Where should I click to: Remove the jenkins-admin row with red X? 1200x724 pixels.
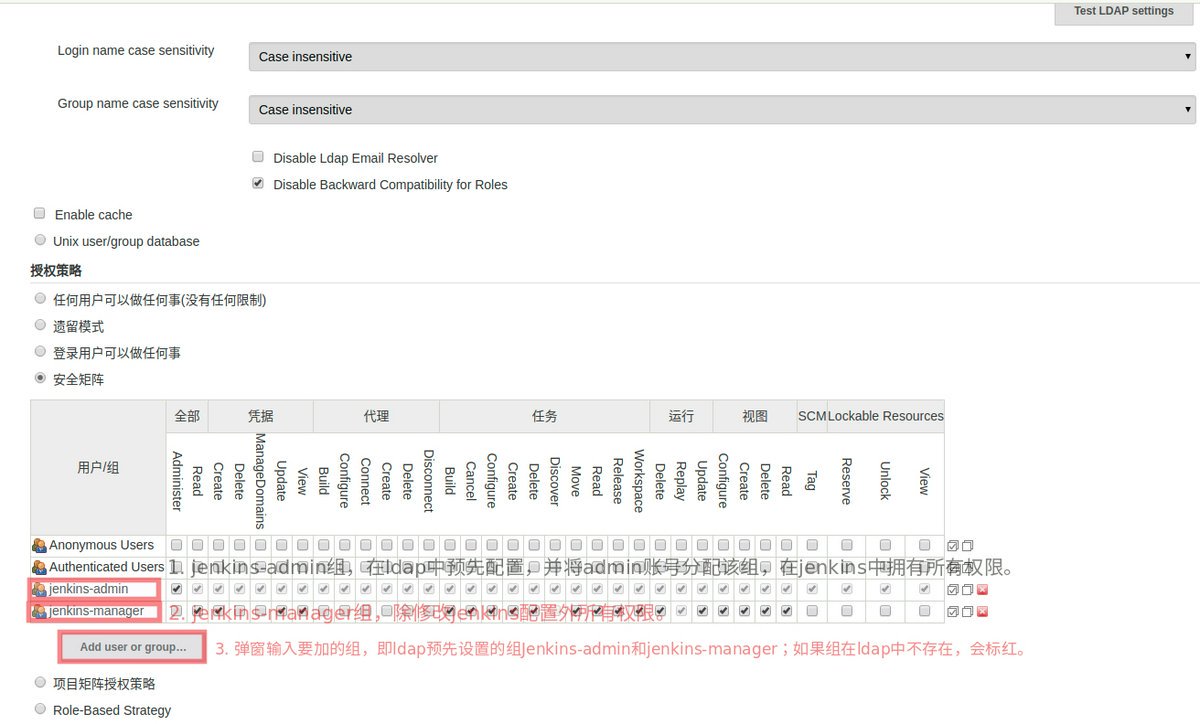[982, 590]
